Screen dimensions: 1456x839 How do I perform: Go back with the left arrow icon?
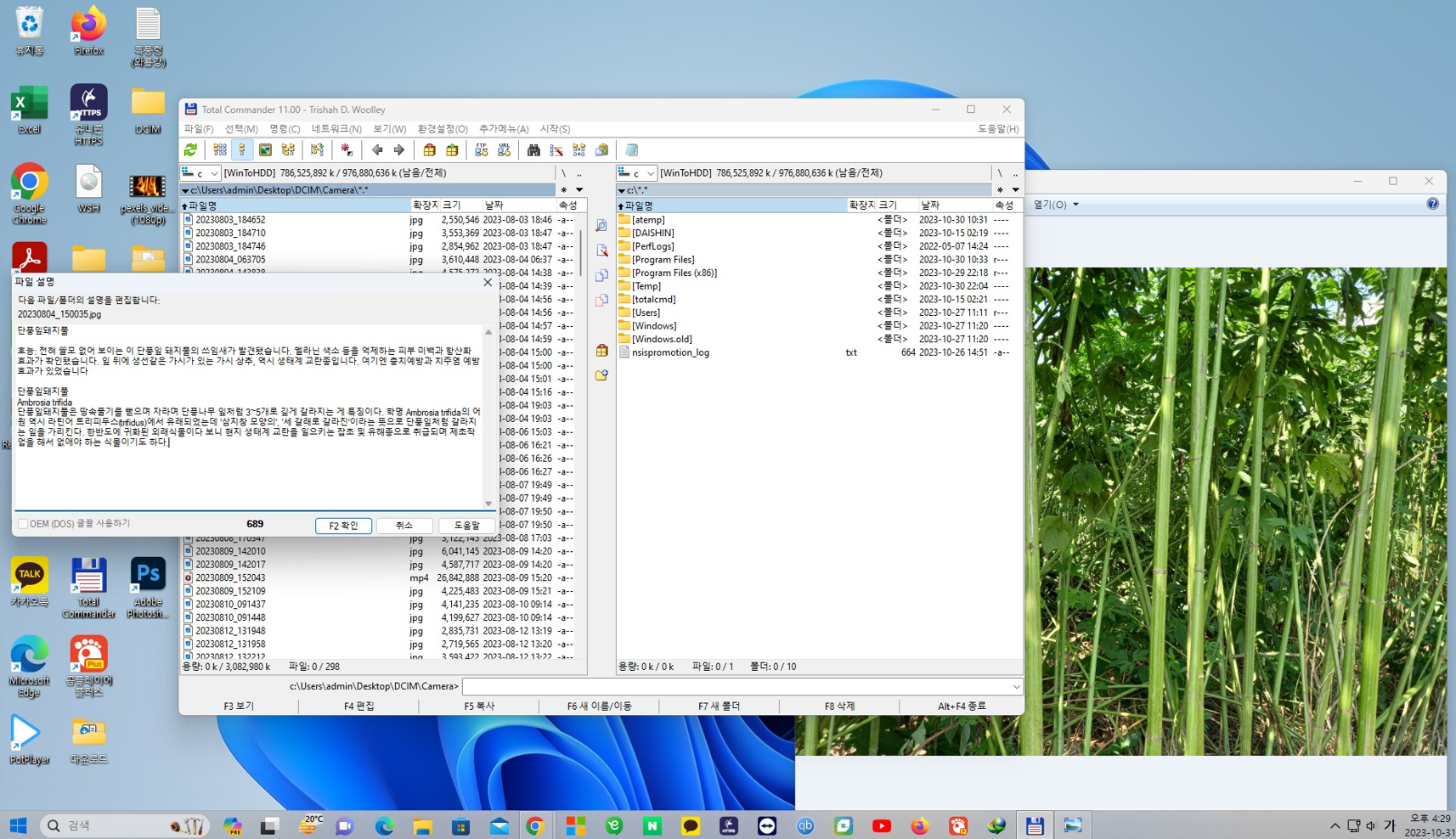pos(377,150)
